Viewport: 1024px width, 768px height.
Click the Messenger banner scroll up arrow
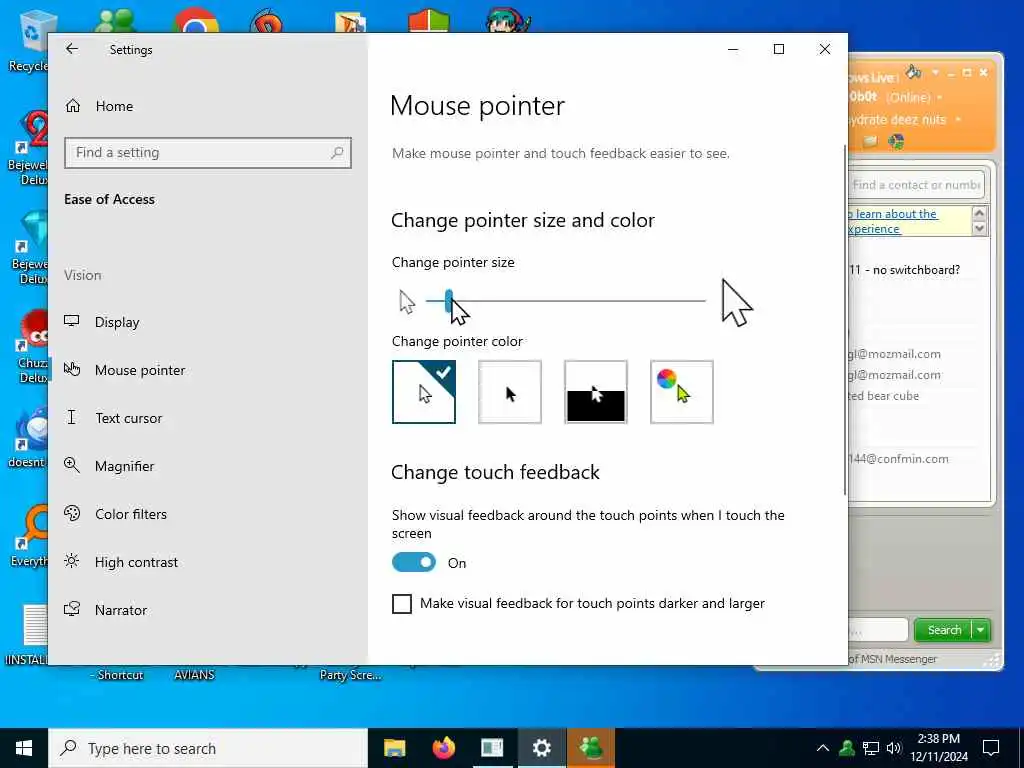pyautogui.click(x=979, y=214)
